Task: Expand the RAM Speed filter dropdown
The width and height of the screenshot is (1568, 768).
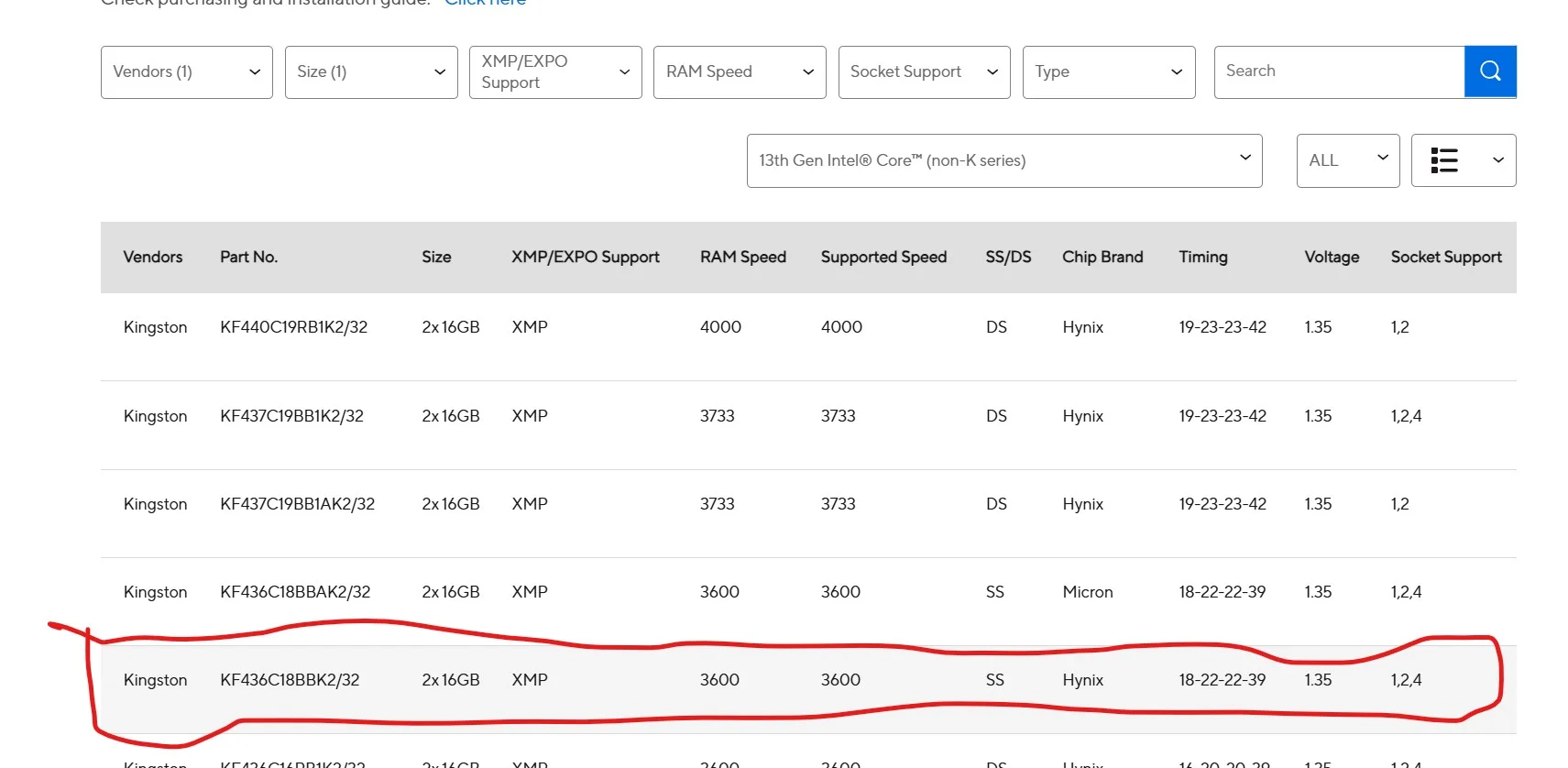Action: click(x=739, y=72)
